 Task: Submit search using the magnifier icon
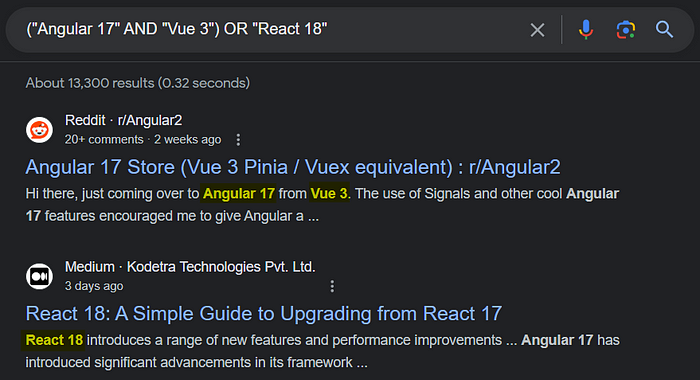coord(664,29)
